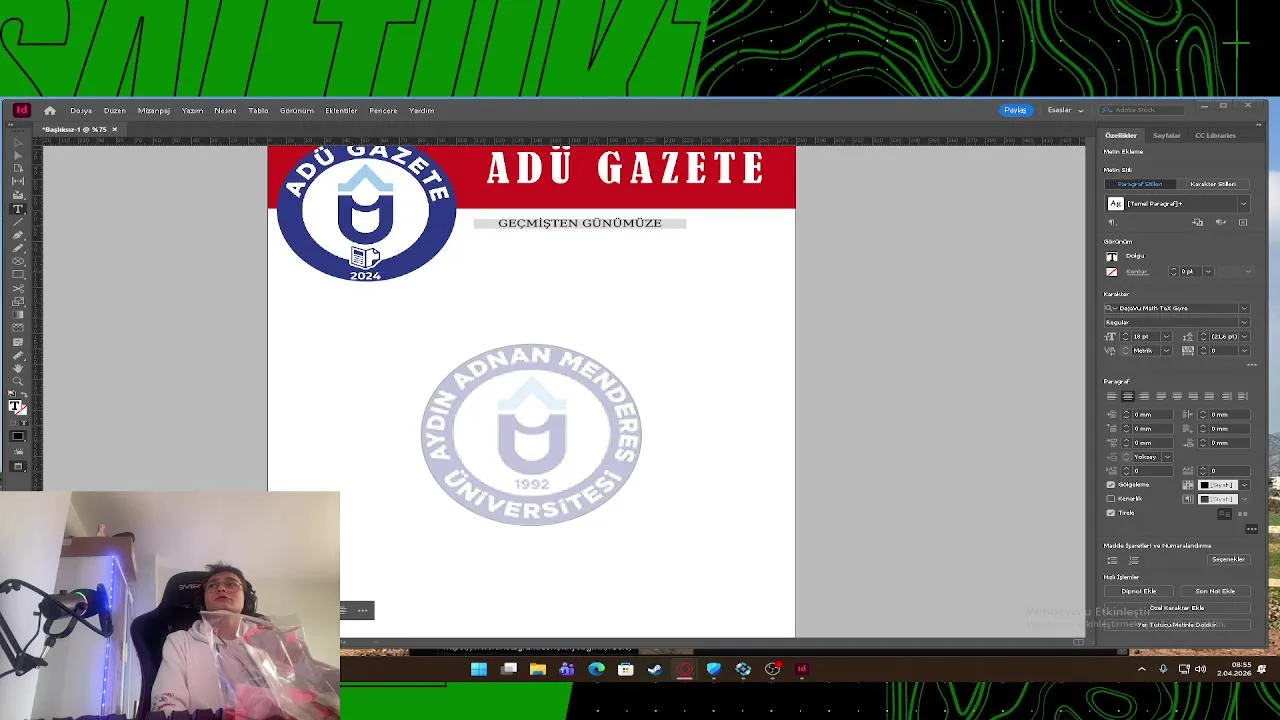Click Yer Tutucu Metinle Doldur button
Viewport: 1280px width, 720px height.
tap(1177, 625)
